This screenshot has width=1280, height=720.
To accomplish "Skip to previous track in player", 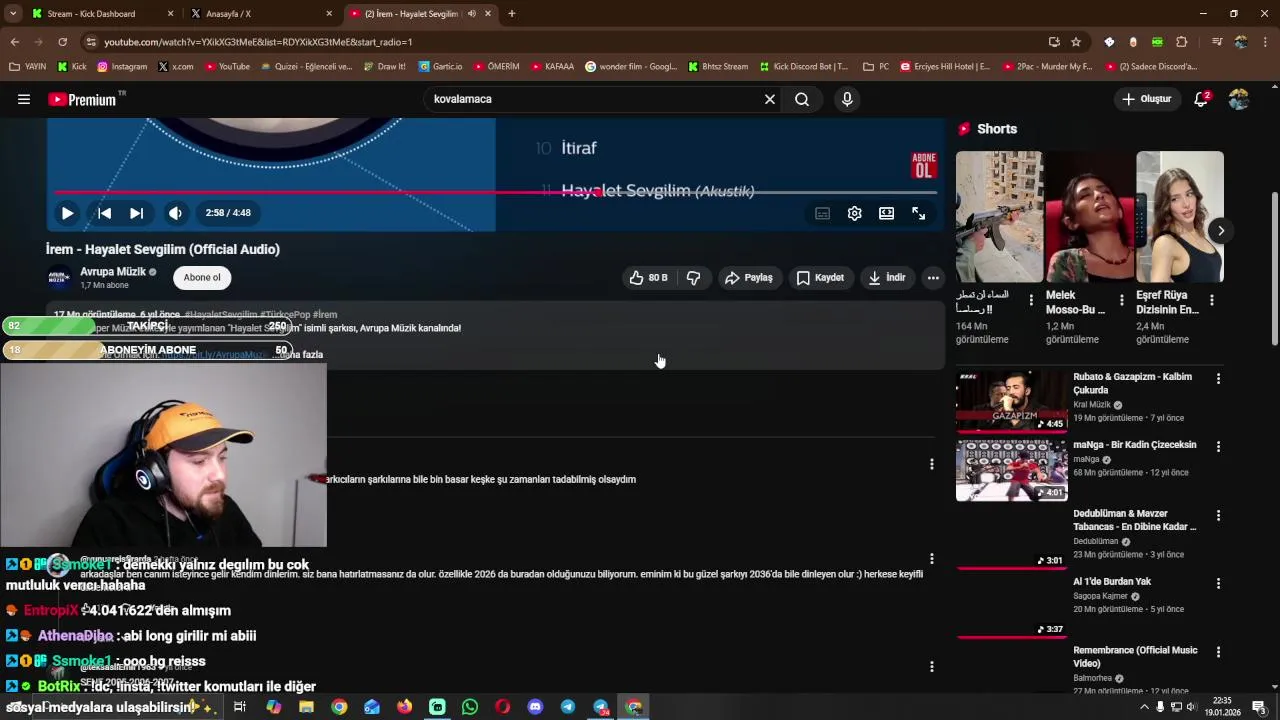I will pos(104,213).
